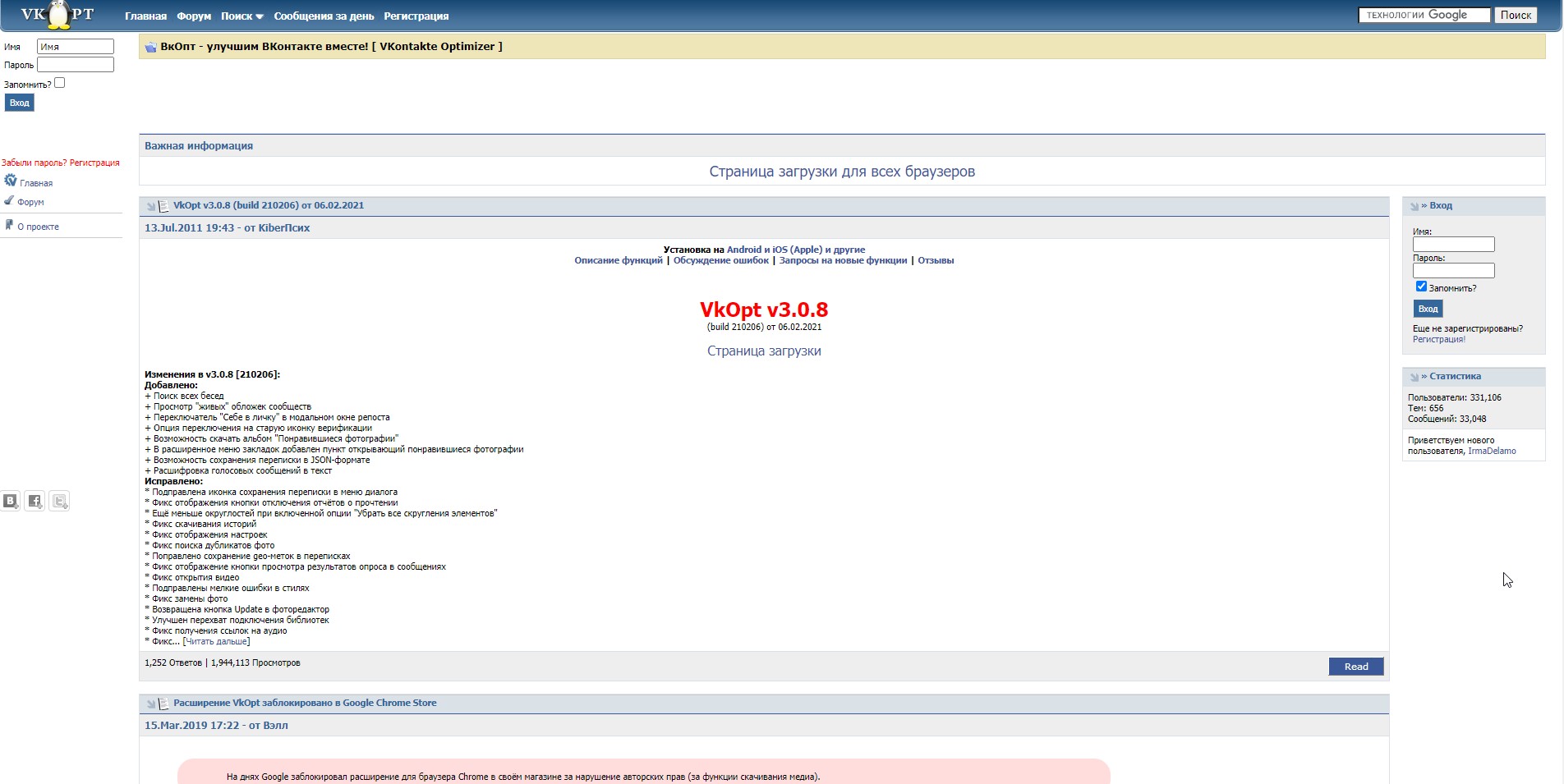Open the Страница загрузки для всех браузеров link
1564x784 pixels.
pos(842,172)
